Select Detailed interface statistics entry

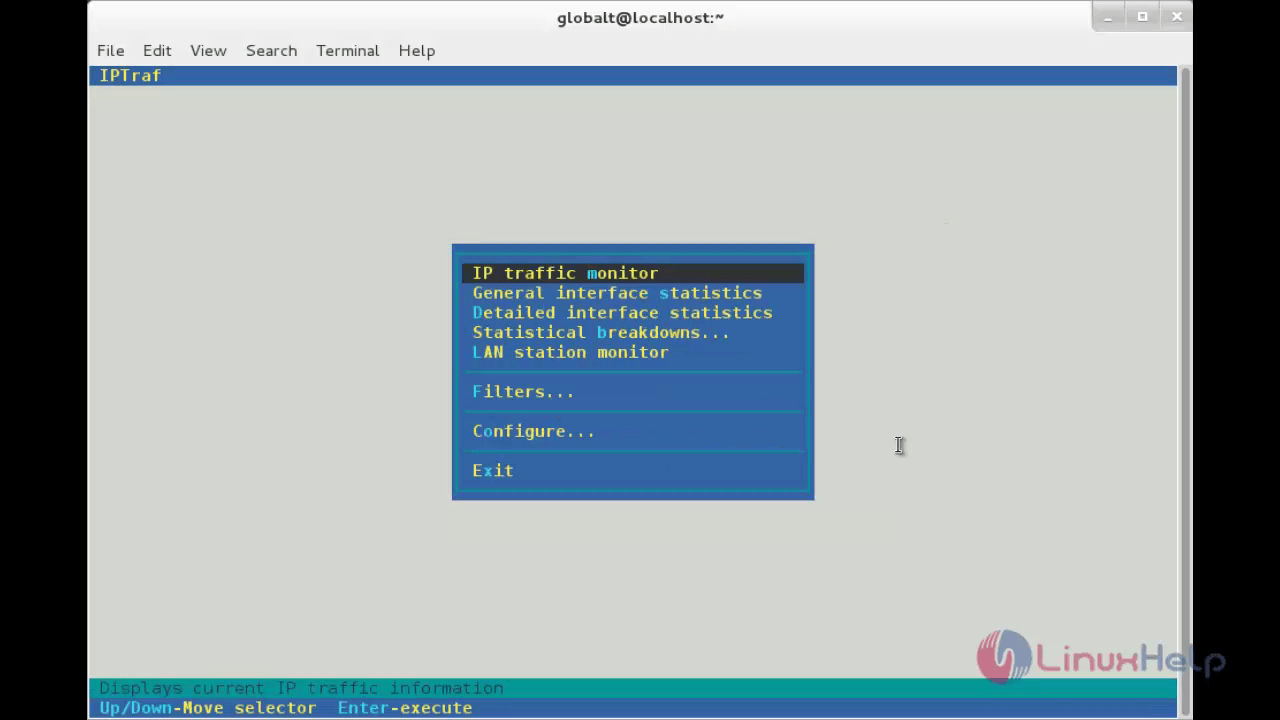coord(633,313)
